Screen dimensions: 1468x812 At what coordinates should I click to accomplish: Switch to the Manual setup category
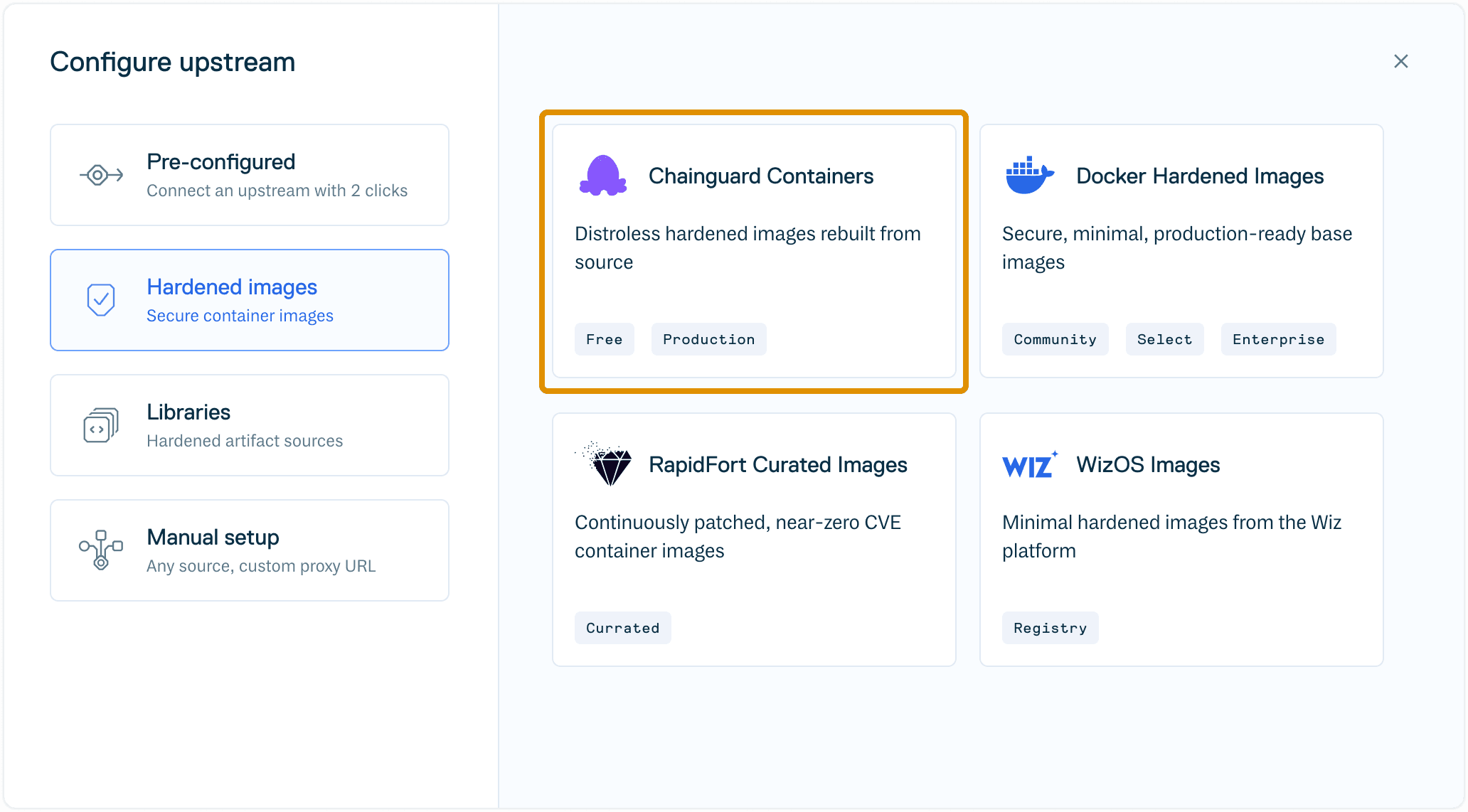click(x=250, y=550)
